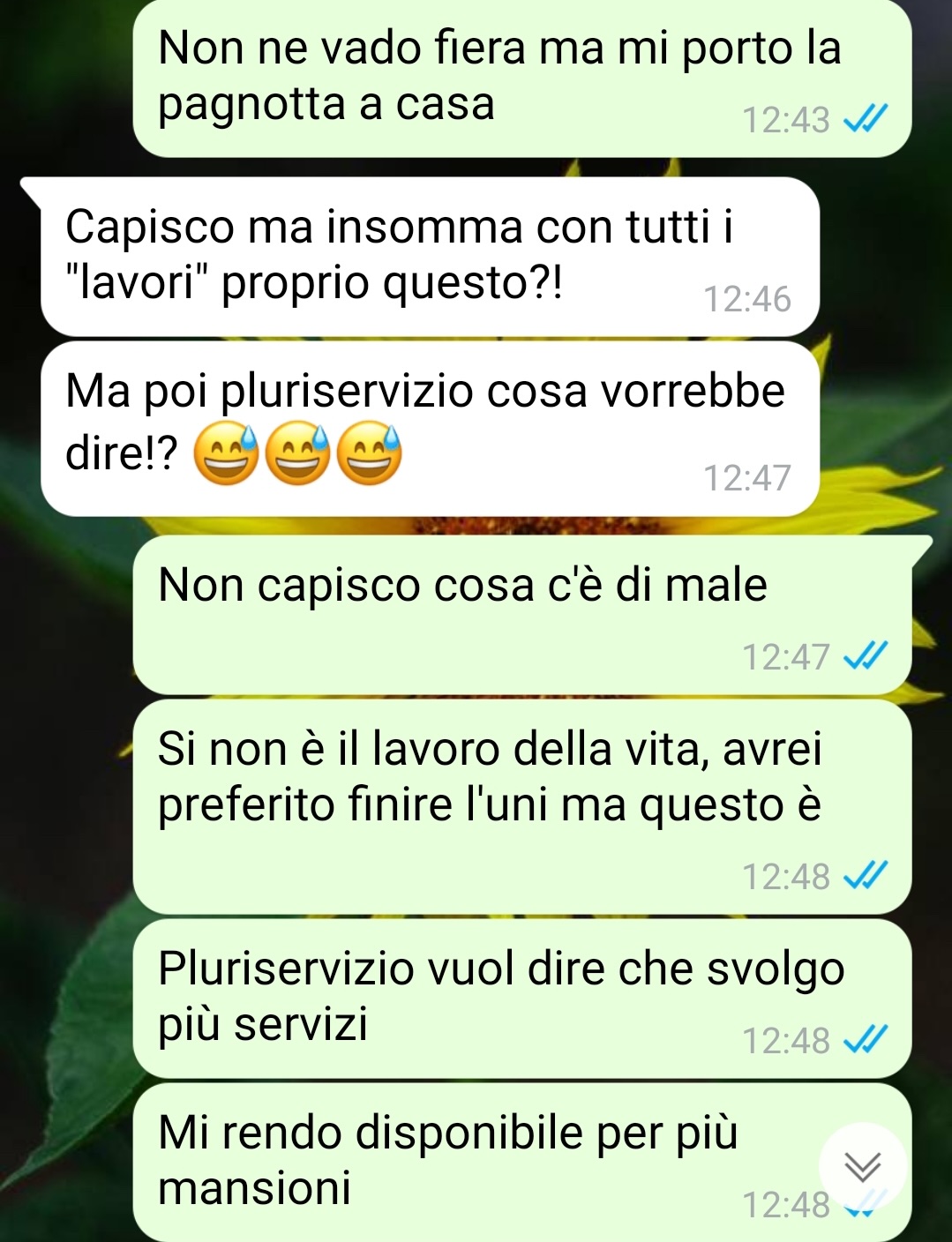Image resolution: width=952 pixels, height=1242 pixels.
Task: Select 'Si non è il lavoro della vita' message
Action: [521, 807]
